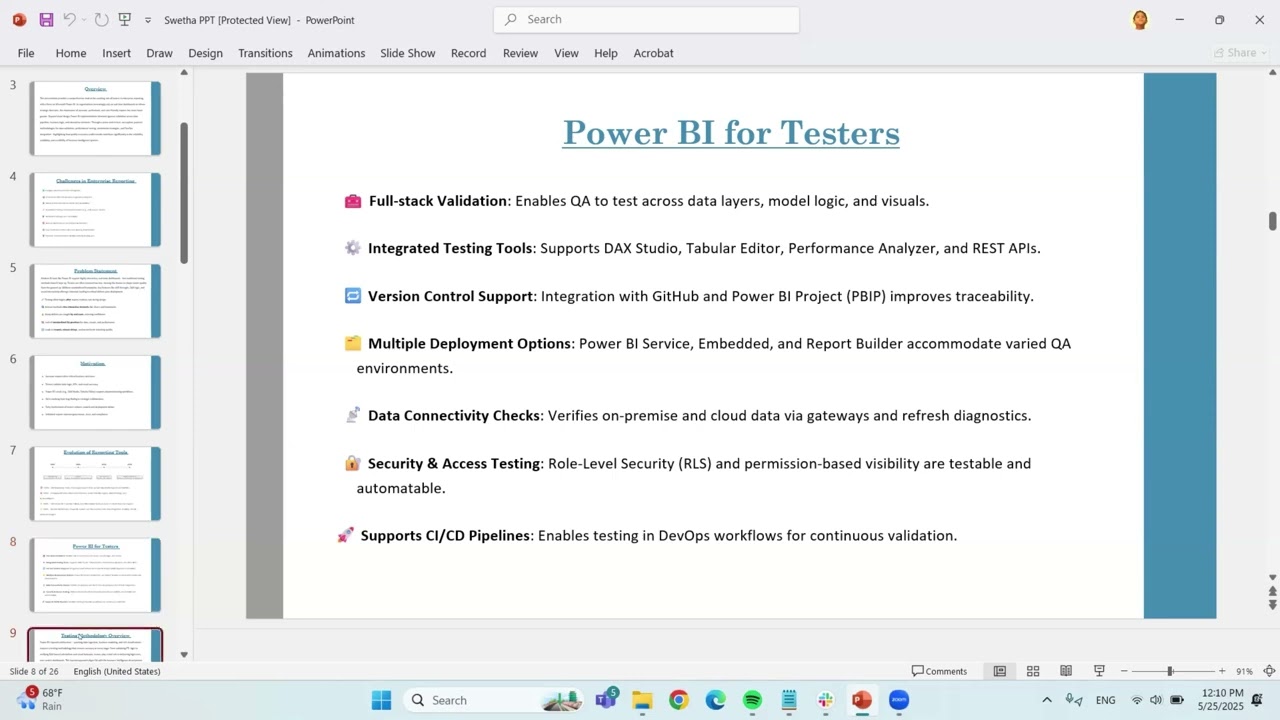Viewport: 1280px width, 720px height.
Task: Click the Data Connectivity Checks bullet text
Action: click(699, 415)
